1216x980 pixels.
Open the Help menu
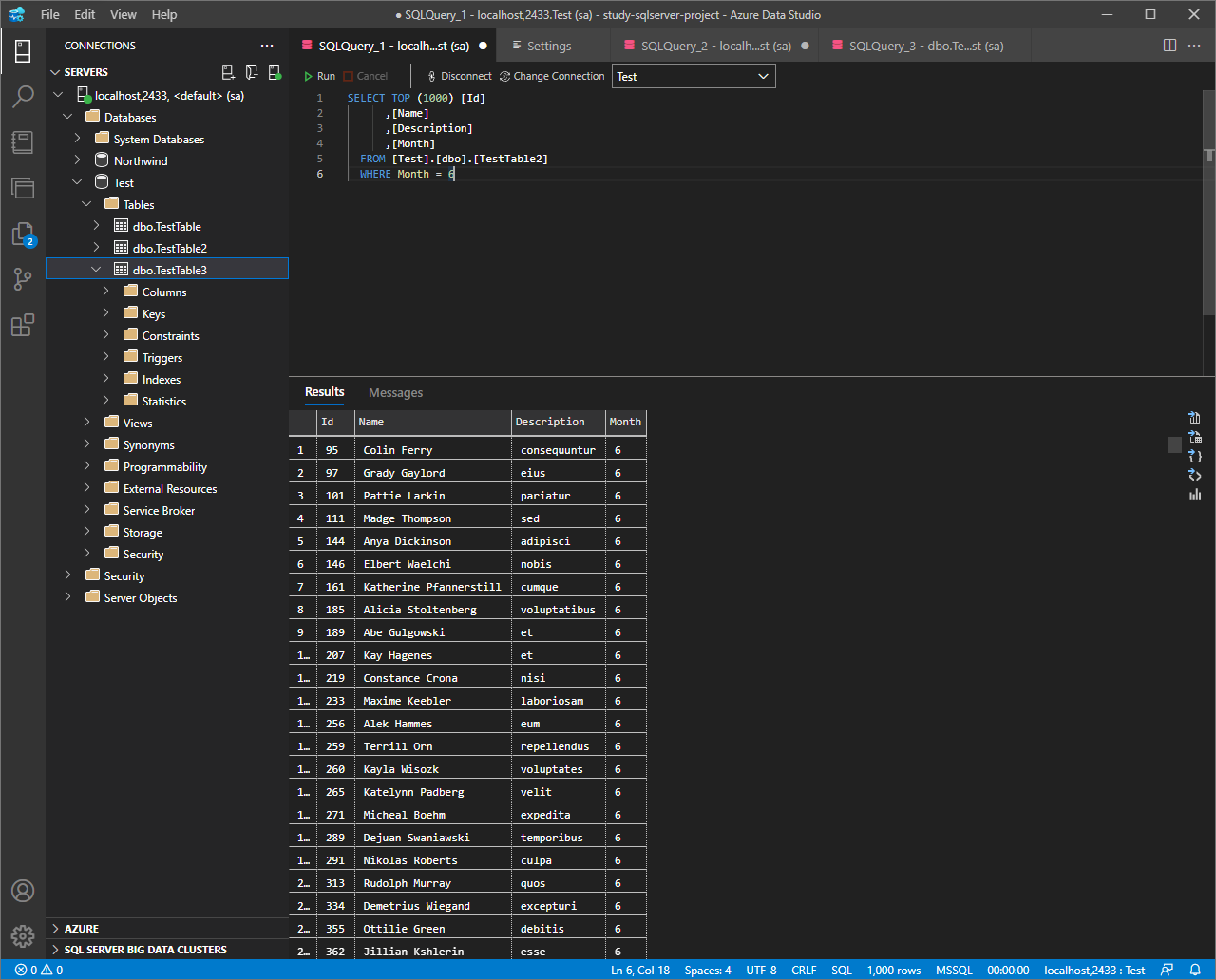coord(164,15)
